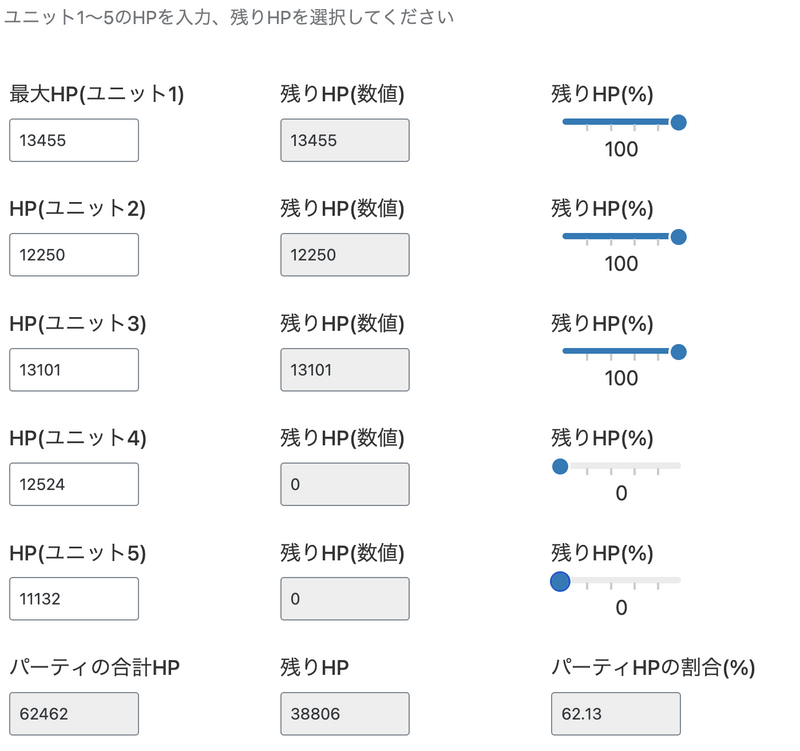Click unit 5 remaining HP field showing 0
This screenshot has height=751, width=800.
[x=345, y=599]
